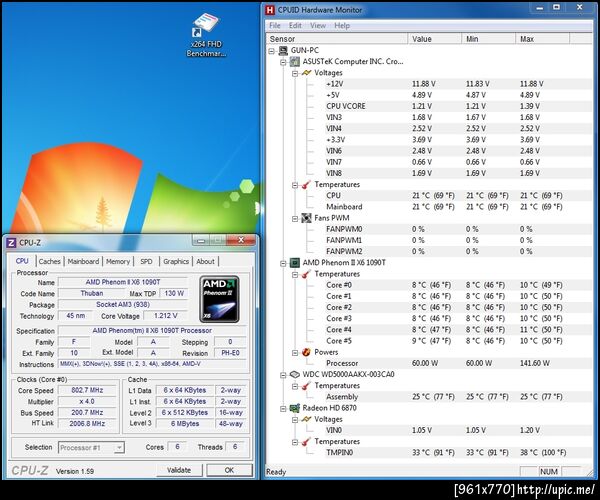
Task: Click the WDC Temperatures thermometer icon
Action: point(306,386)
